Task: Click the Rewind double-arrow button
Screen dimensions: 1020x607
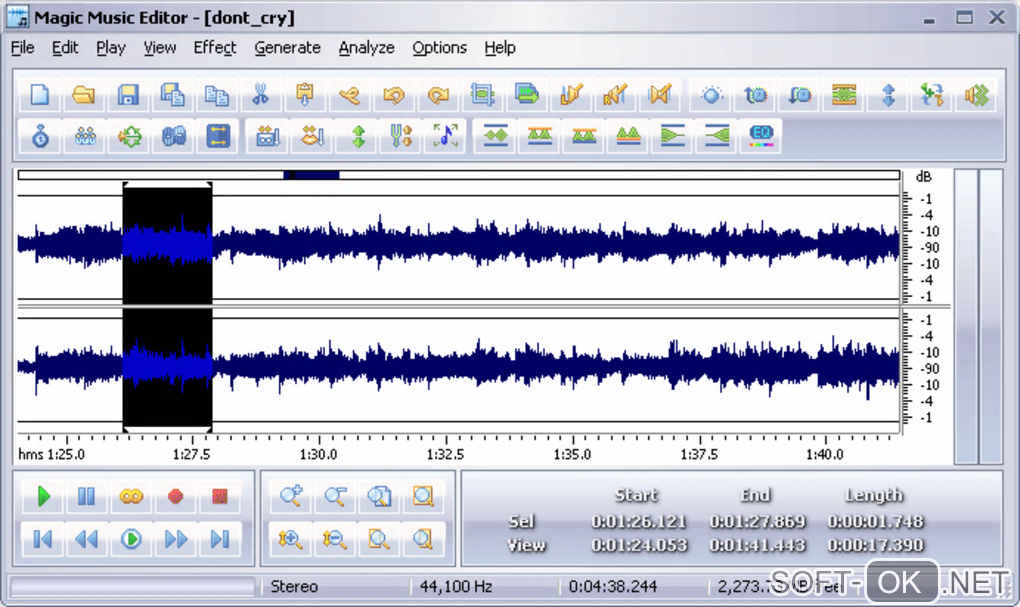Action: (x=87, y=539)
